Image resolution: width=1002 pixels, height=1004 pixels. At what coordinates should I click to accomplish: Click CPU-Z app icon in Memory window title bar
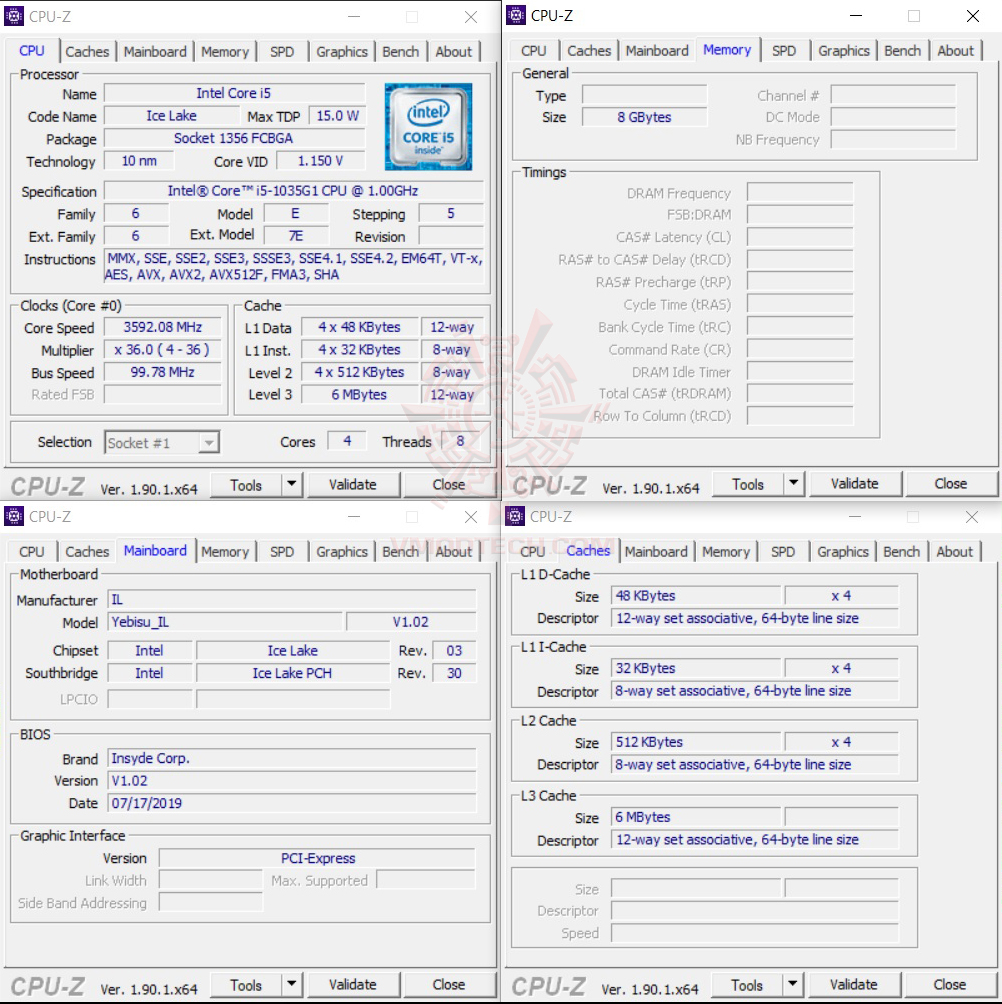tap(515, 15)
